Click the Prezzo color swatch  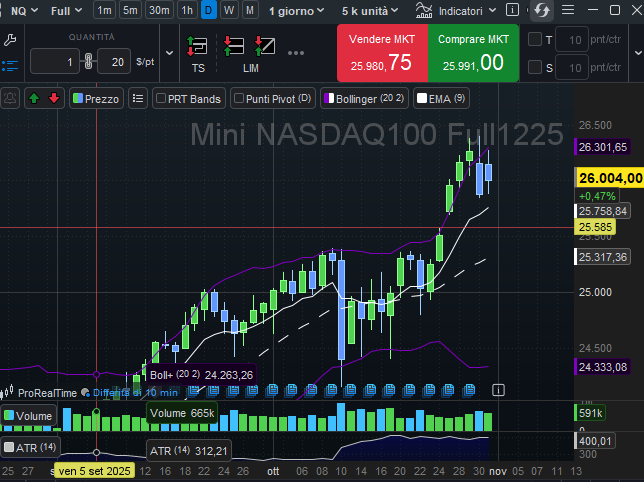(x=78, y=98)
